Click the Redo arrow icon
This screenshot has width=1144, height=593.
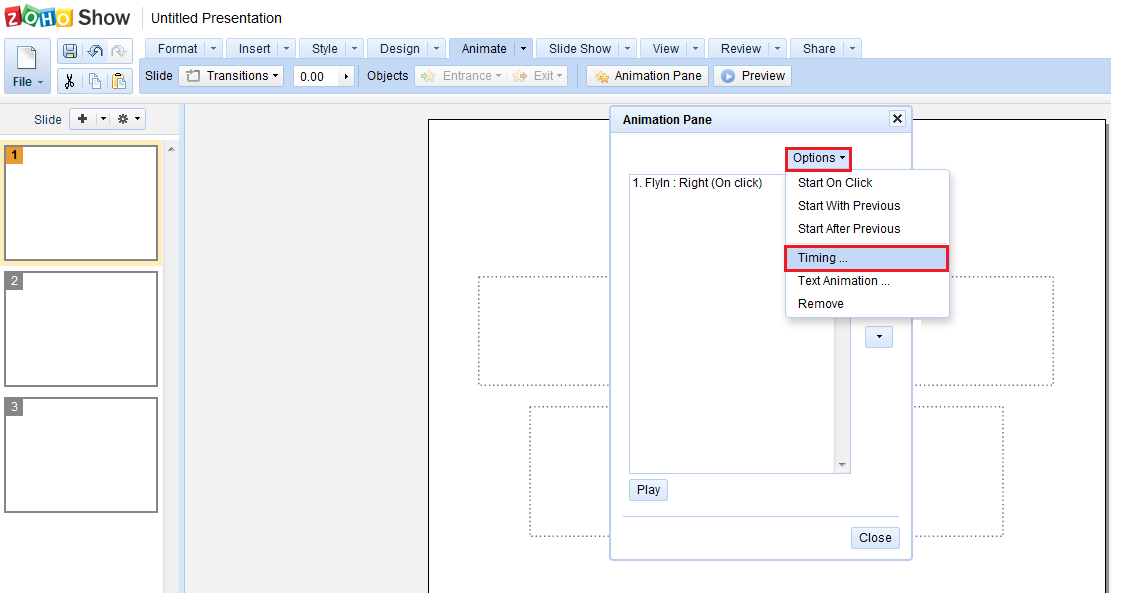119,51
